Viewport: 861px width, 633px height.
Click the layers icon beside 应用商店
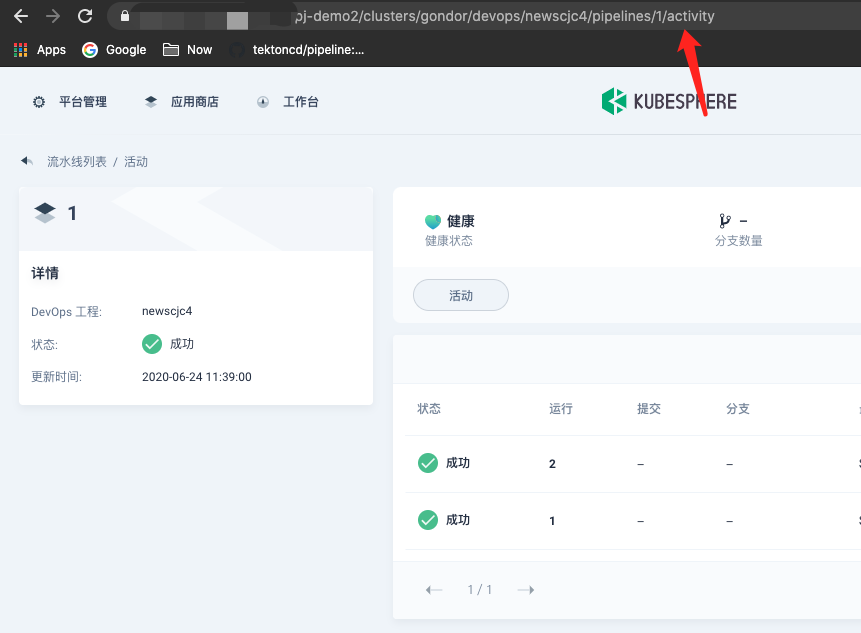[x=151, y=102]
